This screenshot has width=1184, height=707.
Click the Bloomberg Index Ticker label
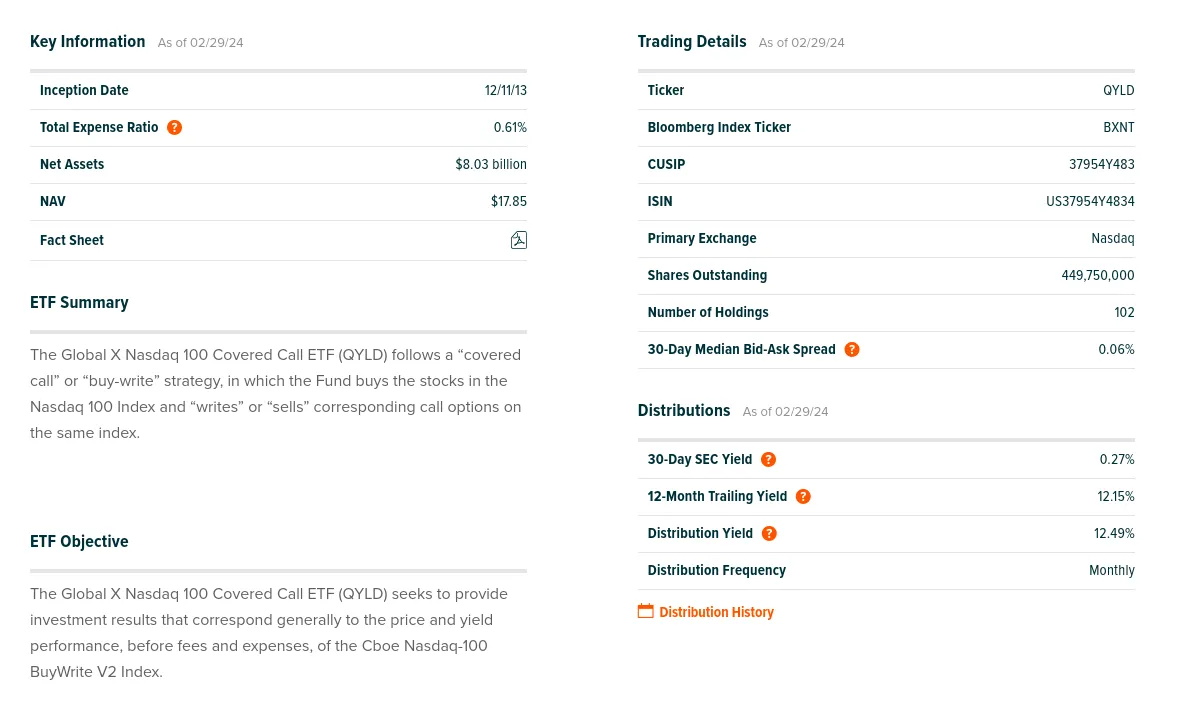719,128
